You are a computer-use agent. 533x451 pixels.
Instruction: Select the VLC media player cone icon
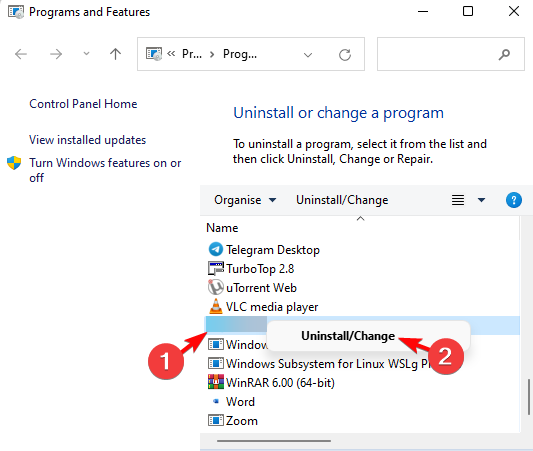(216, 306)
